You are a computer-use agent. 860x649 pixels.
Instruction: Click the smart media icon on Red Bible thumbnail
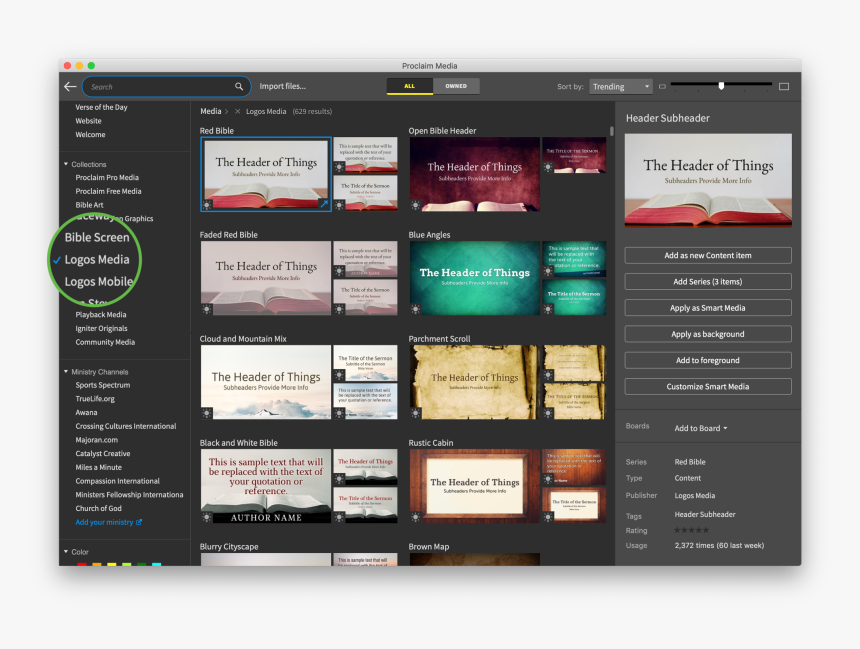pos(207,204)
